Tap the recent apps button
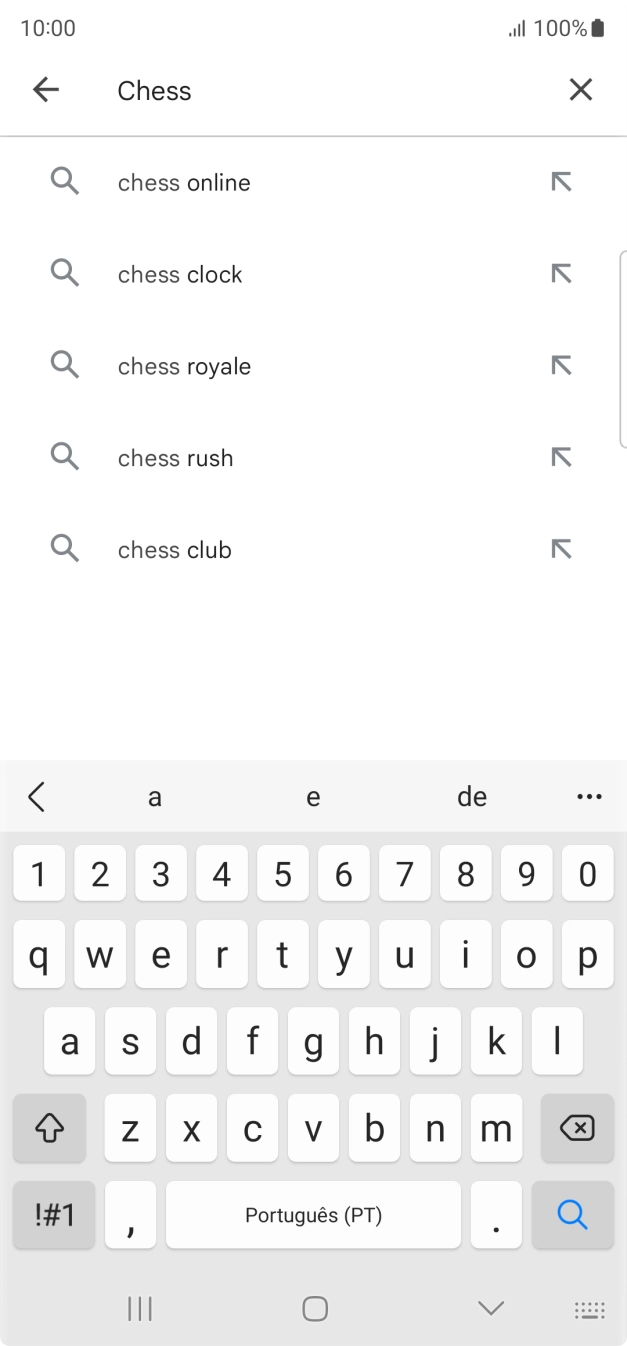This screenshot has width=627, height=1346. (139, 1308)
